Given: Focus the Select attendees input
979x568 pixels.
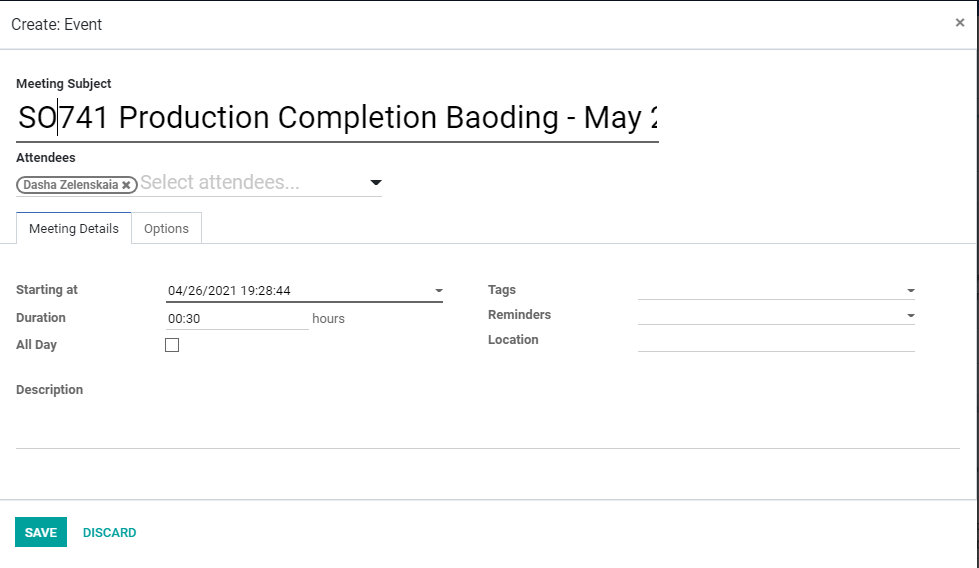Looking at the screenshot, I should coord(253,182).
